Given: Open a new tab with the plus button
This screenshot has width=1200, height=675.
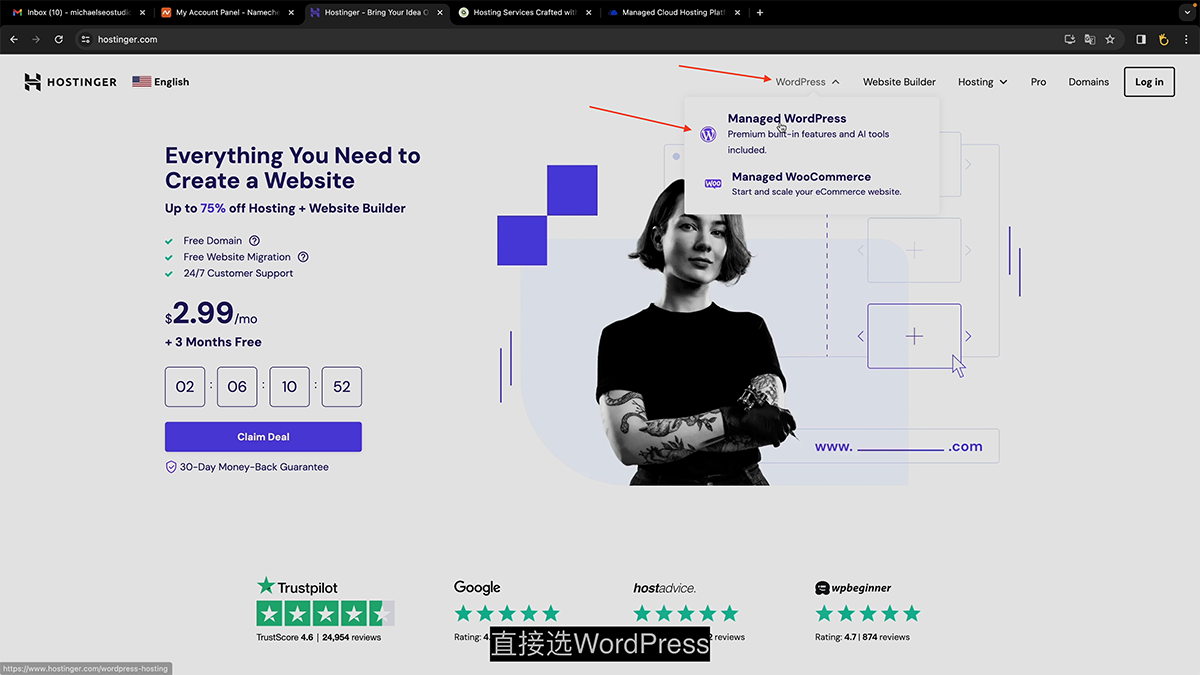Looking at the screenshot, I should (x=760, y=12).
